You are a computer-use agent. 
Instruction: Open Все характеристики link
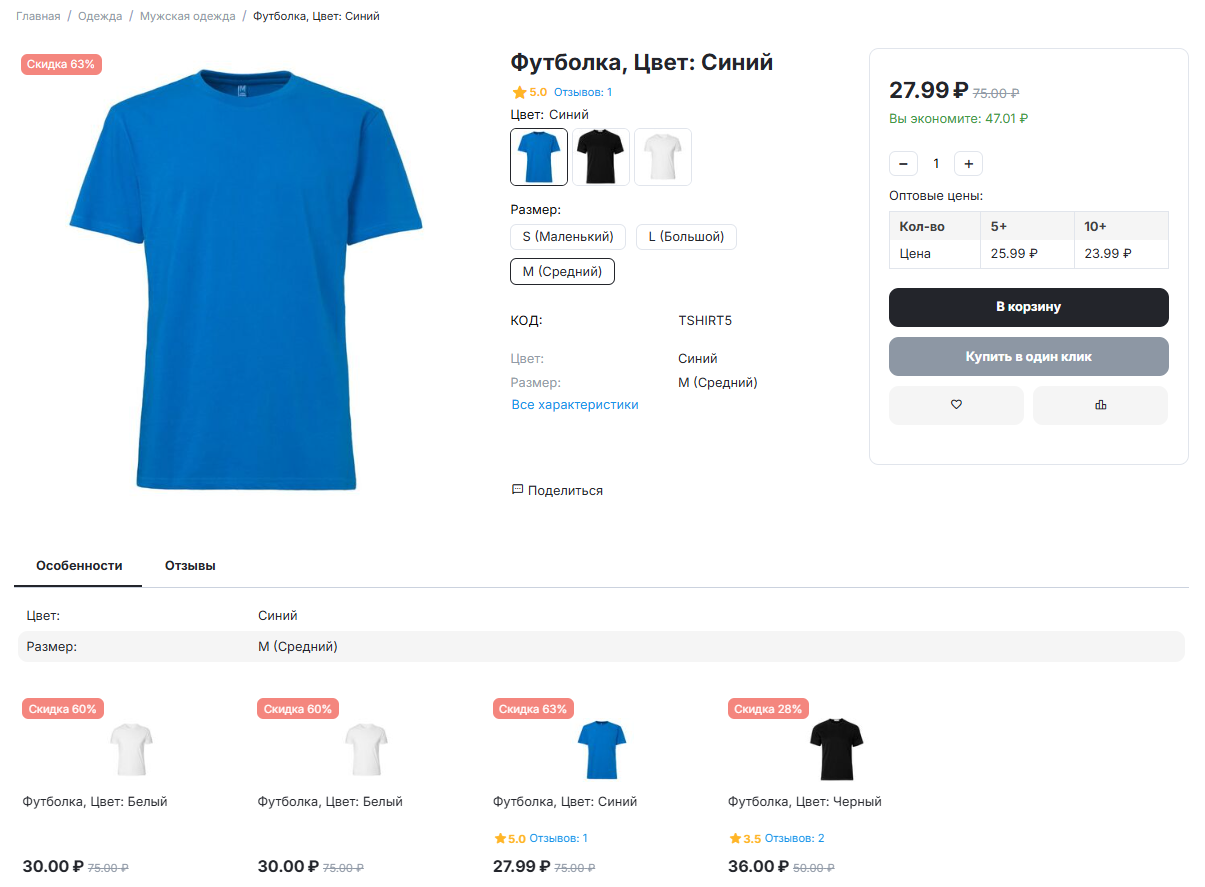[x=575, y=405]
